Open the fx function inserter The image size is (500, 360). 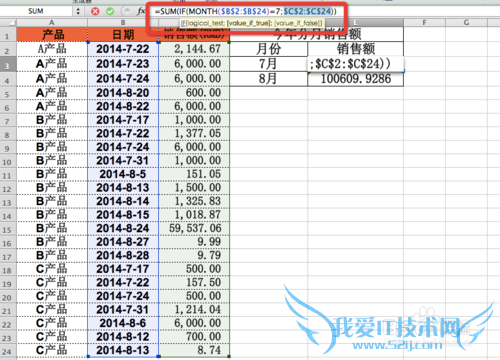pos(141,11)
